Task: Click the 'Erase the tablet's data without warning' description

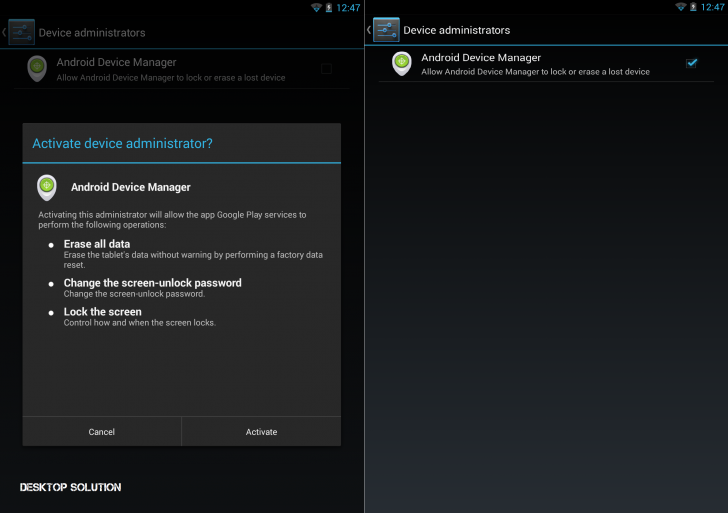Action: (x=193, y=260)
